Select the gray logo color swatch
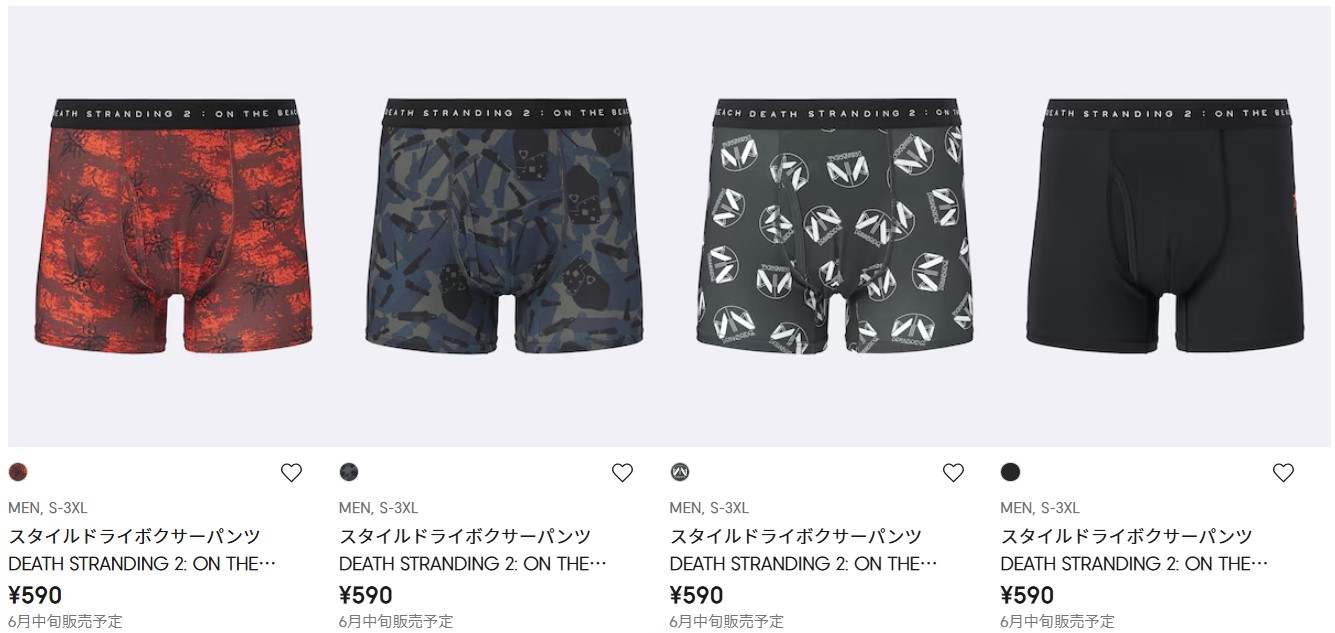This screenshot has width=1335, height=633. point(680,472)
